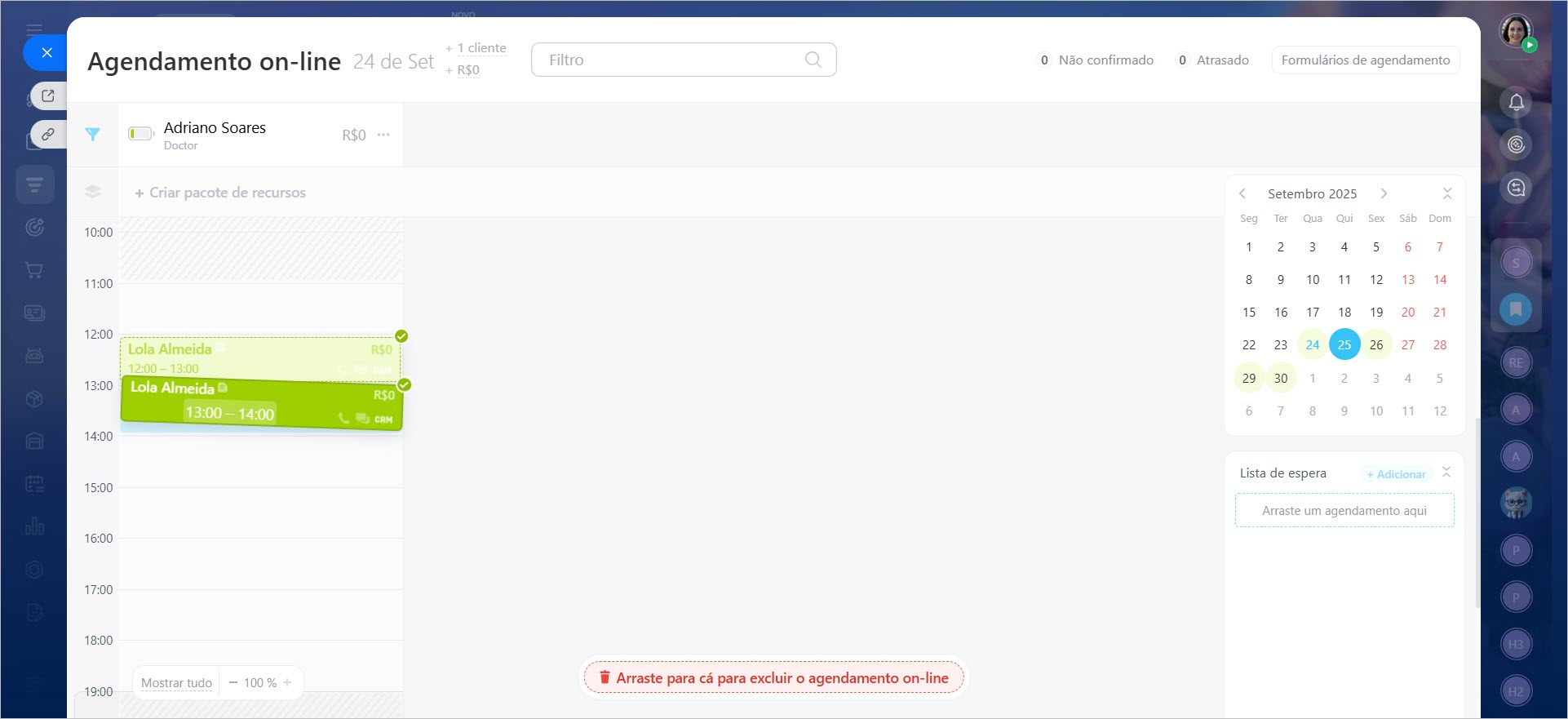Screen dimensions: 1568x719
Task: Go to previous month in the calendar
Action: click(1242, 193)
